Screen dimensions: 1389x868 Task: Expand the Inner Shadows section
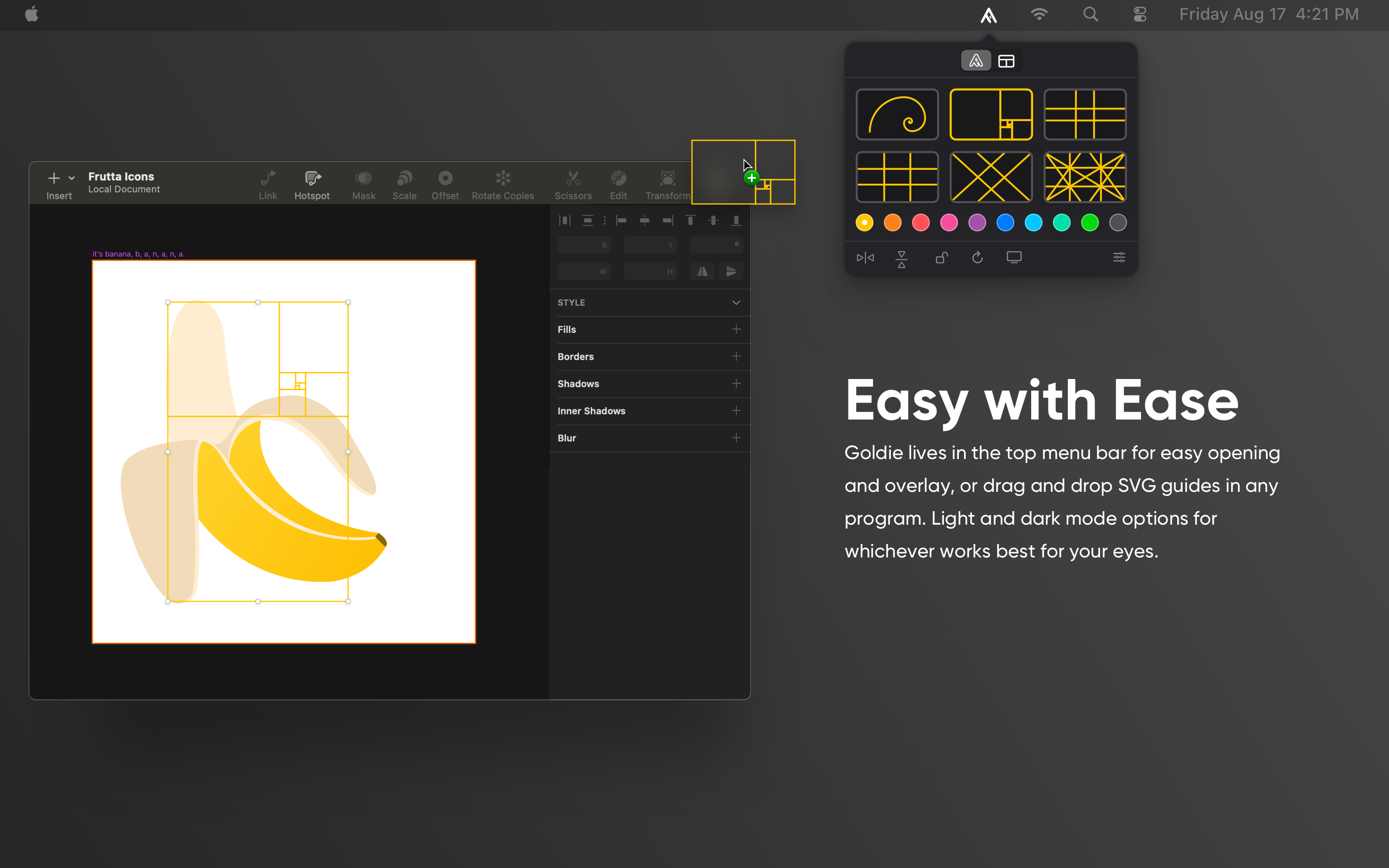click(x=736, y=410)
